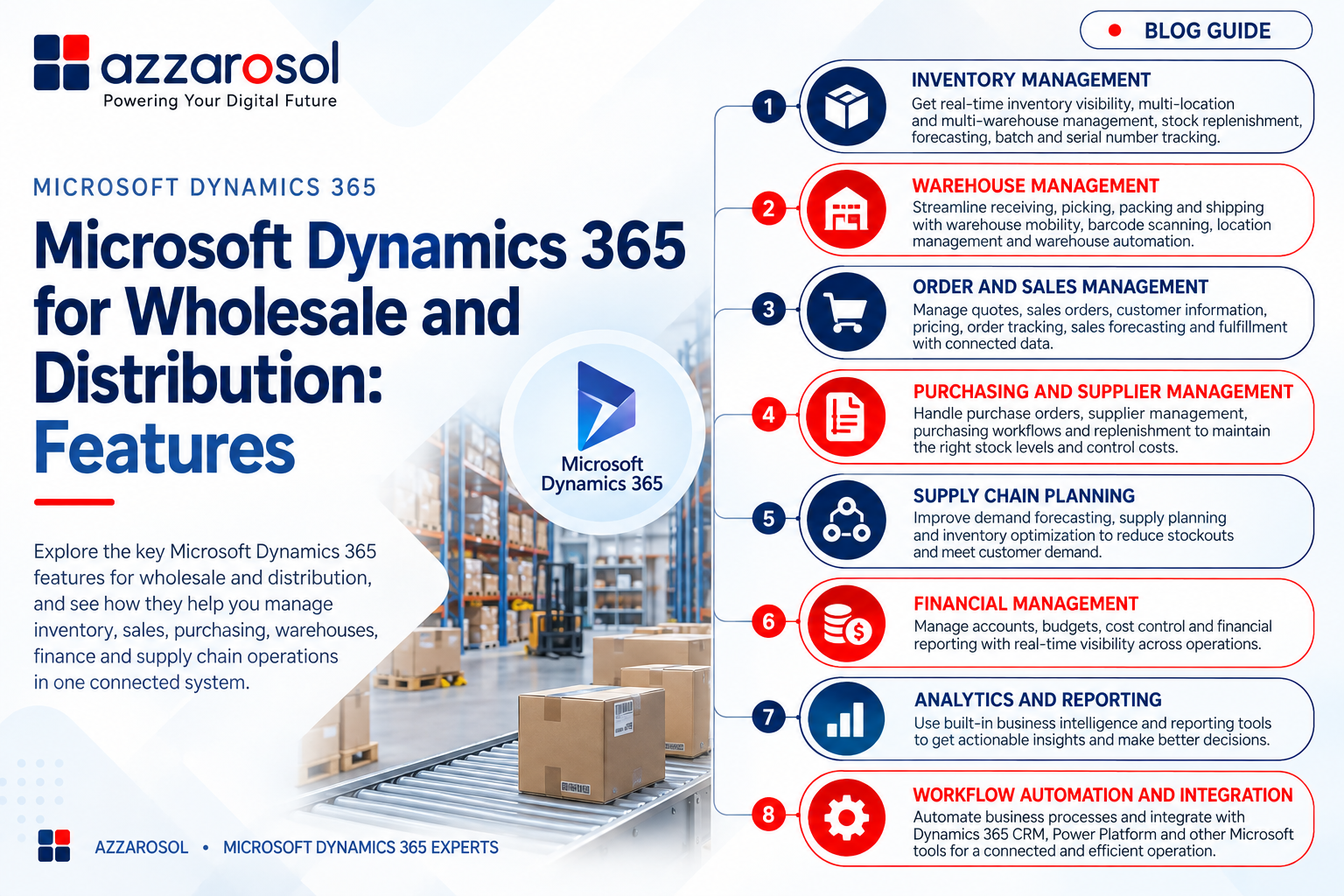The image size is (1344, 896).
Task: Click 'Streamline receiving, picking, packing' description
Action: (1092, 224)
